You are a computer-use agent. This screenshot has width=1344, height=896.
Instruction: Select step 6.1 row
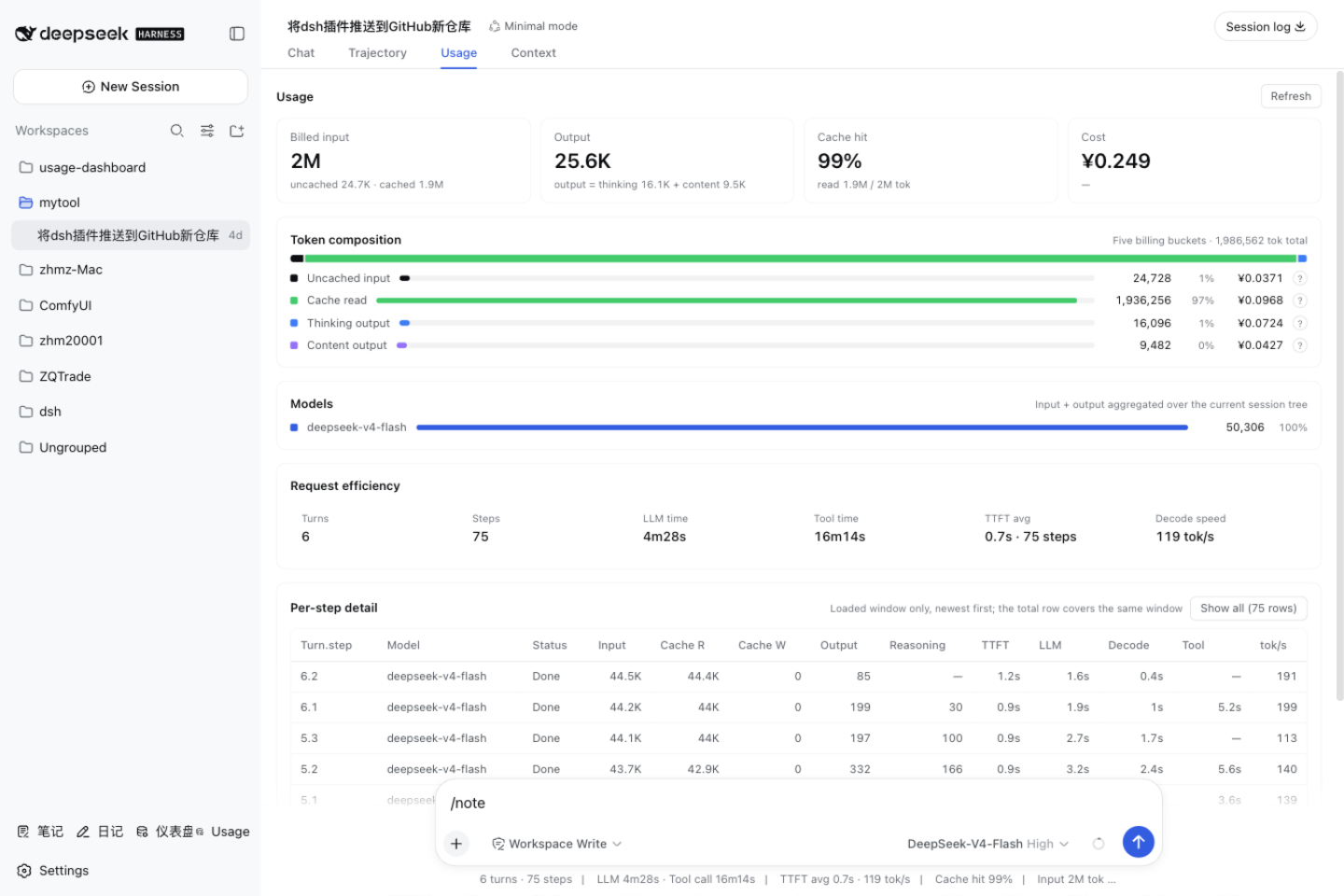pyautogui.click(x=798, y=707)
